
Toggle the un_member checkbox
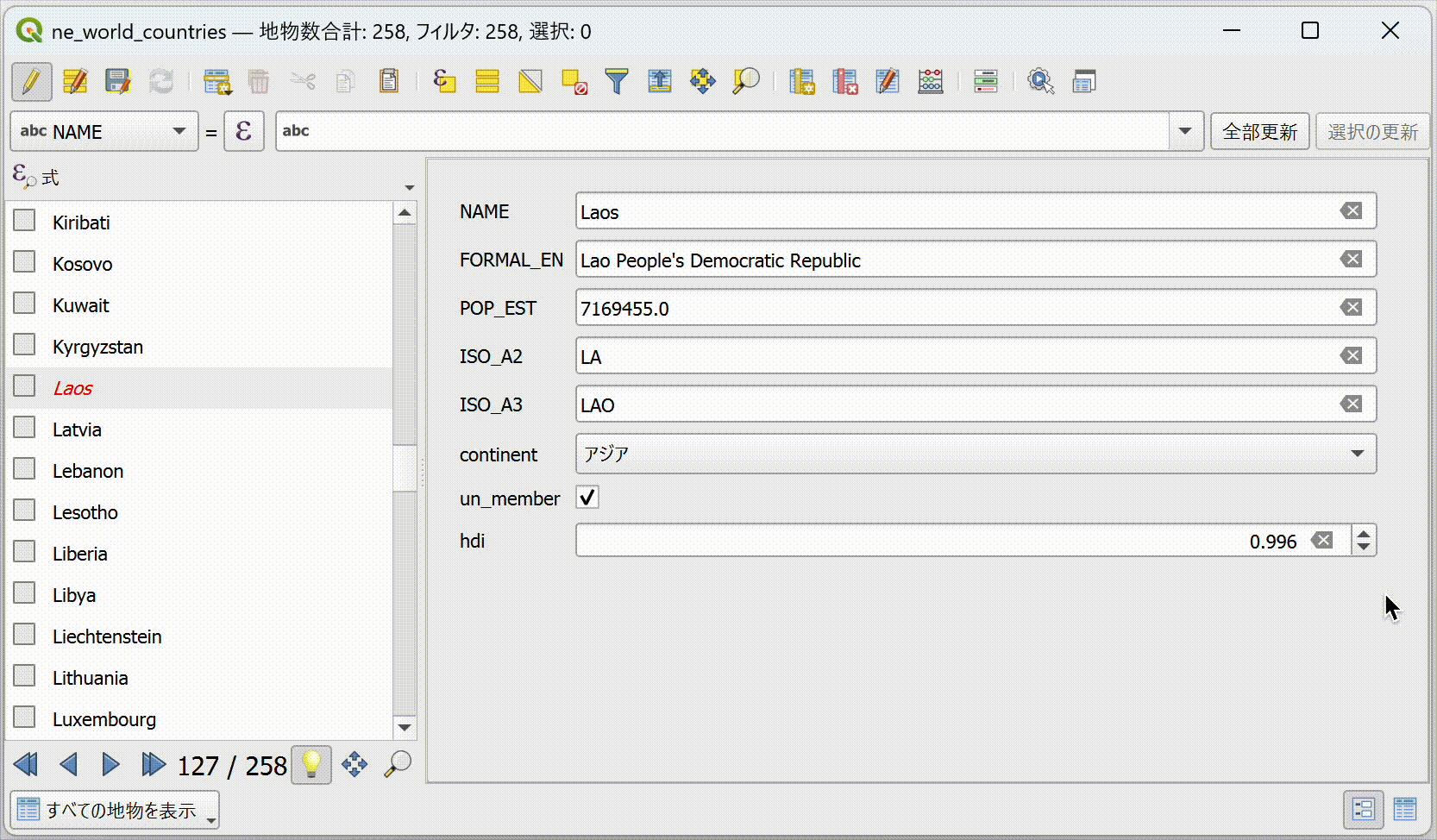click(x=587, y=498)
